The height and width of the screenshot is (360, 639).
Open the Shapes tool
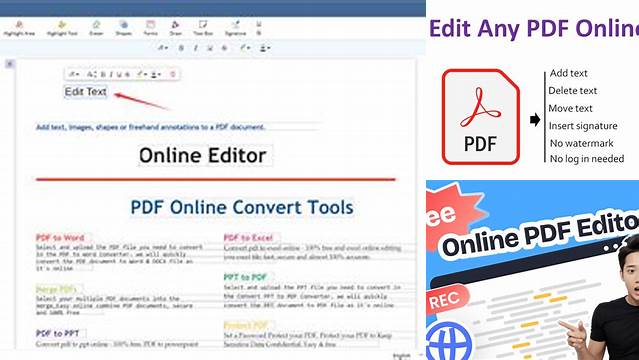pos(123,29)
